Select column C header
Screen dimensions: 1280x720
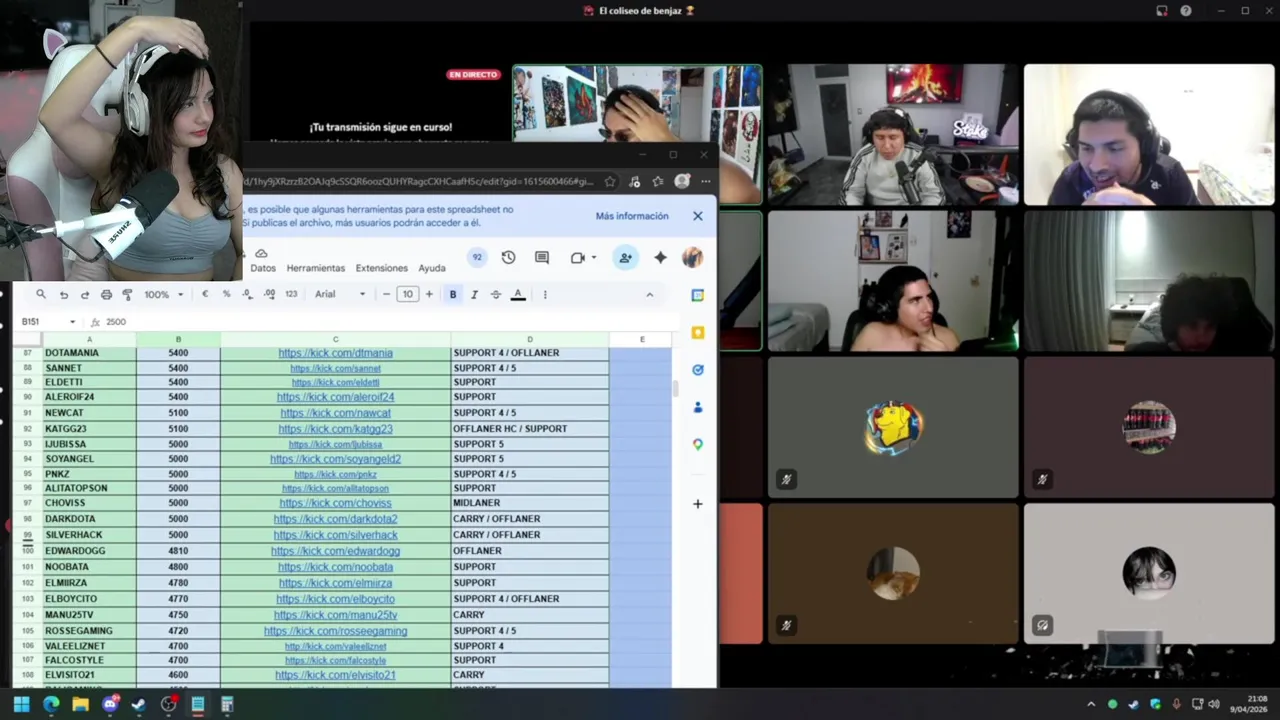coord(335,340)
